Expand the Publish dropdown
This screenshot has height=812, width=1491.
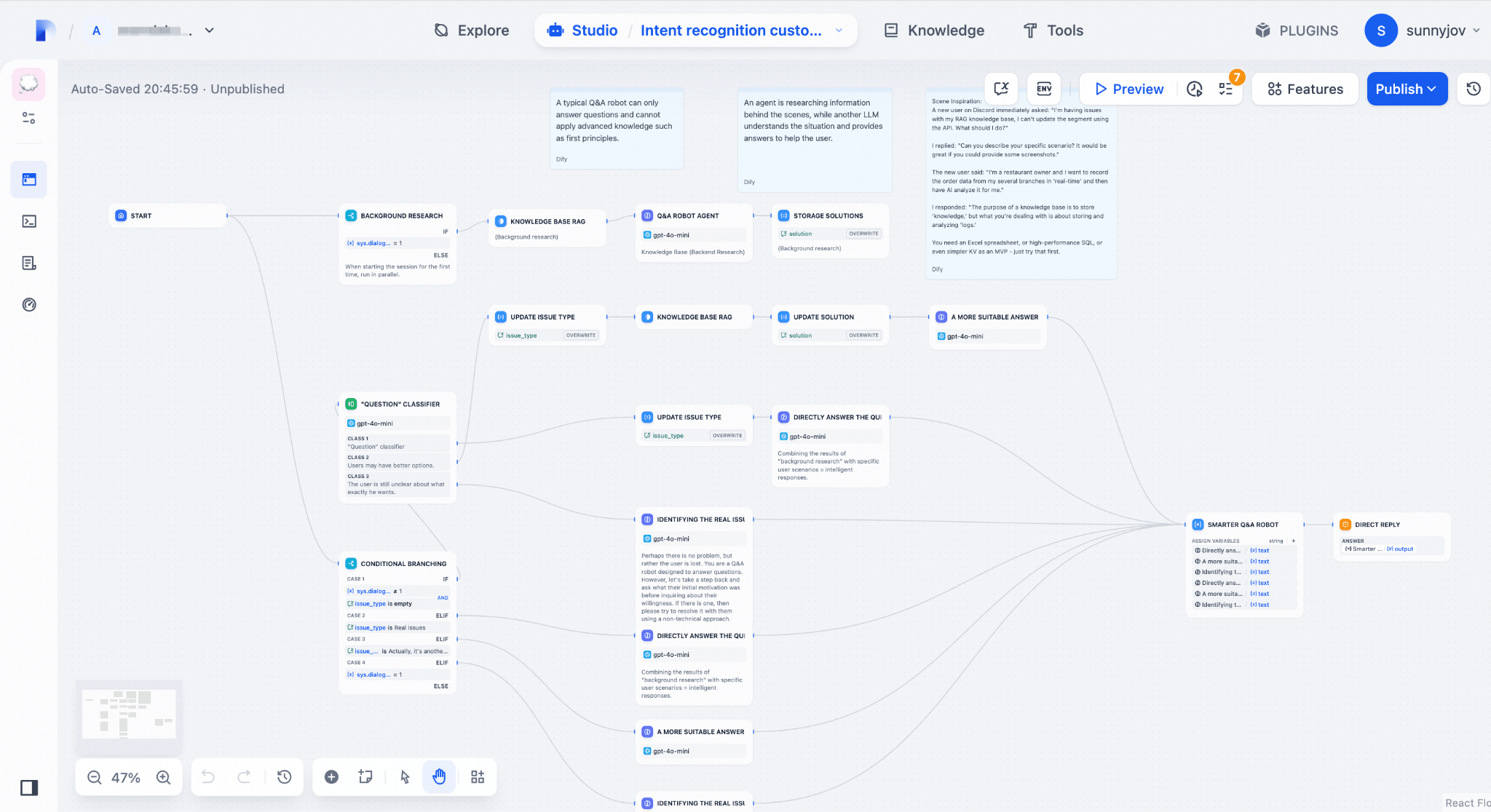1407,89
